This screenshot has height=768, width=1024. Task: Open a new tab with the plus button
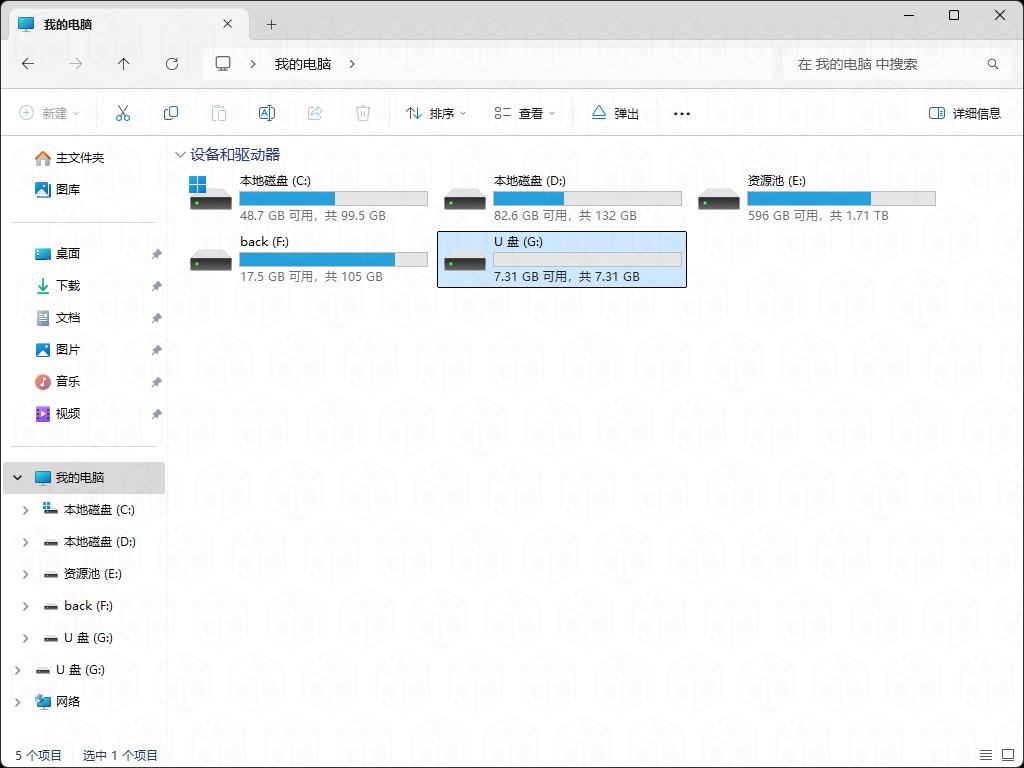point(271,24)
